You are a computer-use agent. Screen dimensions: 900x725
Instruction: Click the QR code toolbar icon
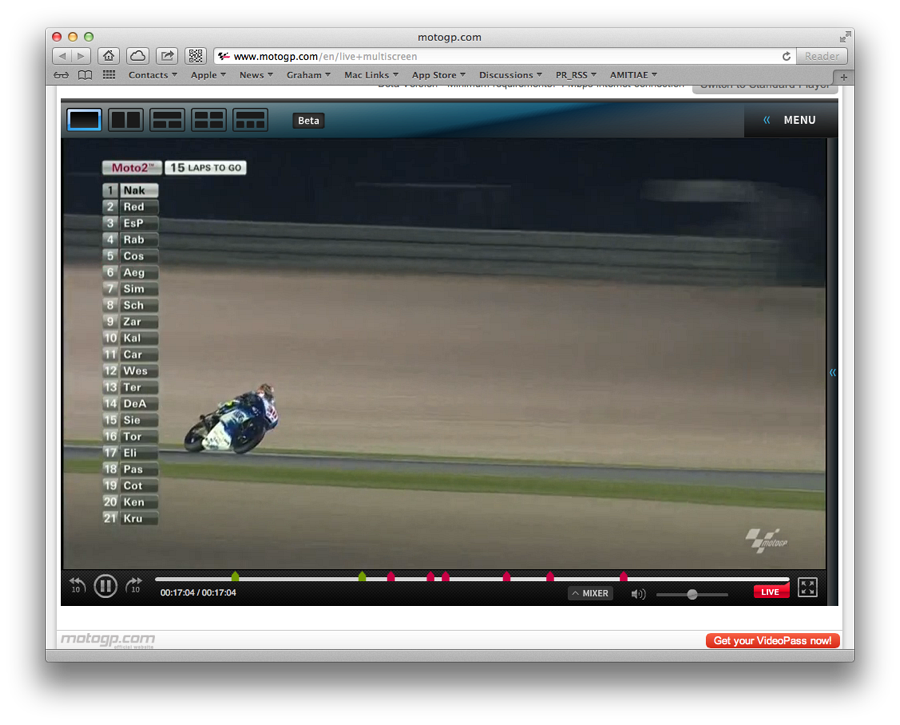[x=196, y=56]
